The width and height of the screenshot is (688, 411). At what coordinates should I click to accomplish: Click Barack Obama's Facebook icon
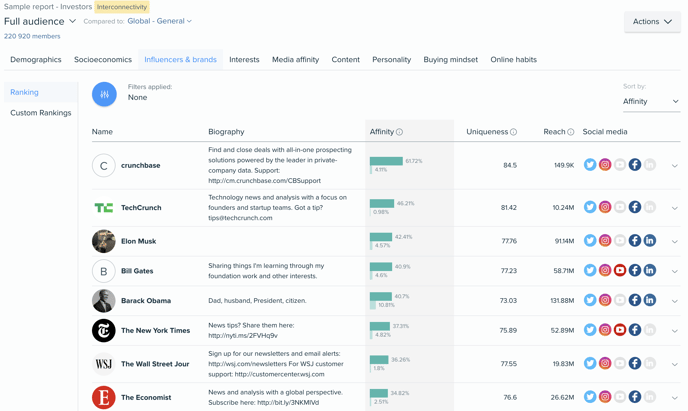tap(634, 300)
